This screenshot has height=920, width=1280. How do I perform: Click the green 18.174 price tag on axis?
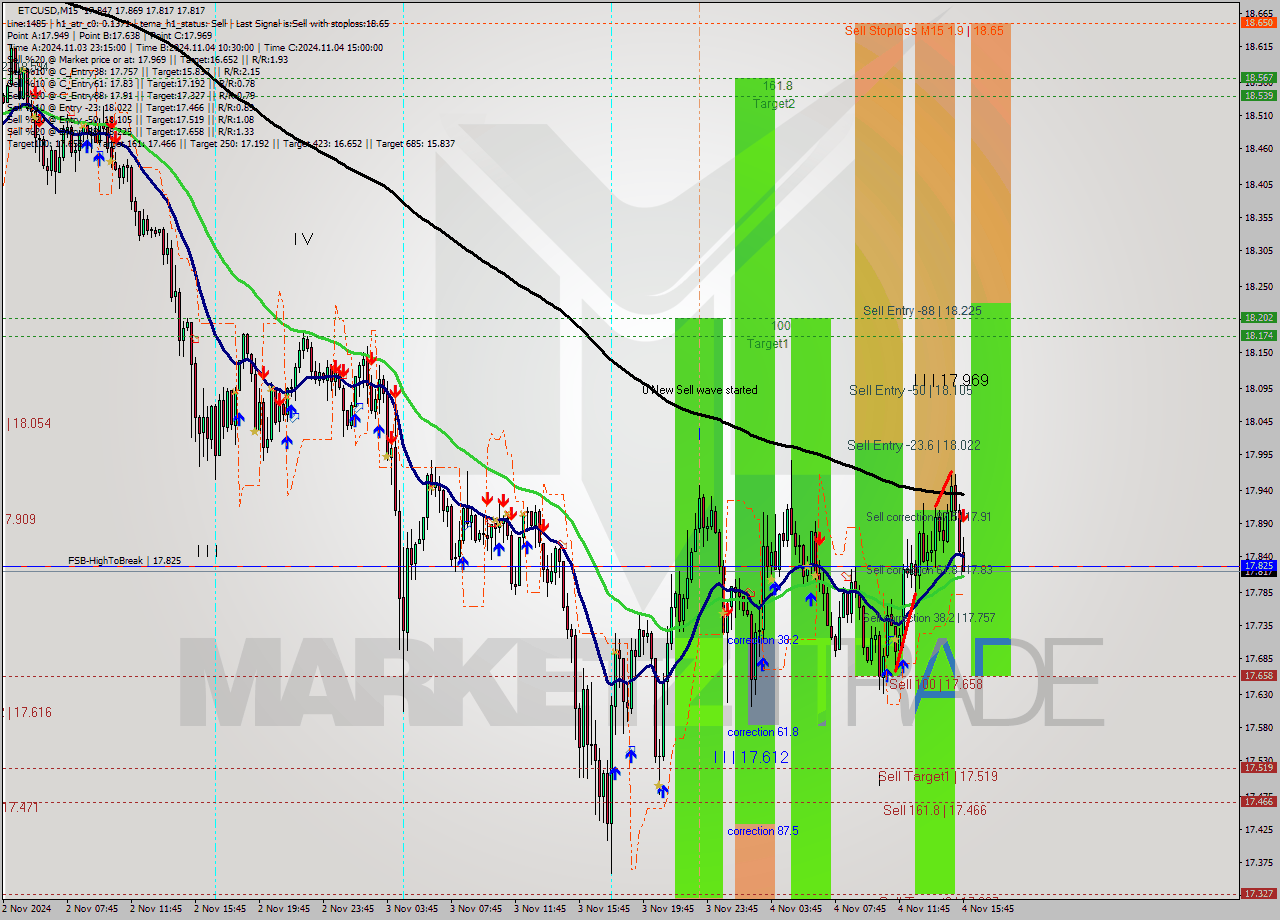point(1258,335)
